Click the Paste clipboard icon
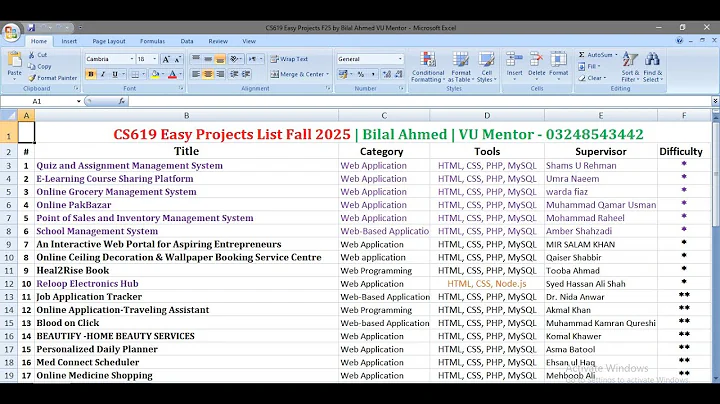This screenshot has height=404, width=720. [x=14, y=60]
